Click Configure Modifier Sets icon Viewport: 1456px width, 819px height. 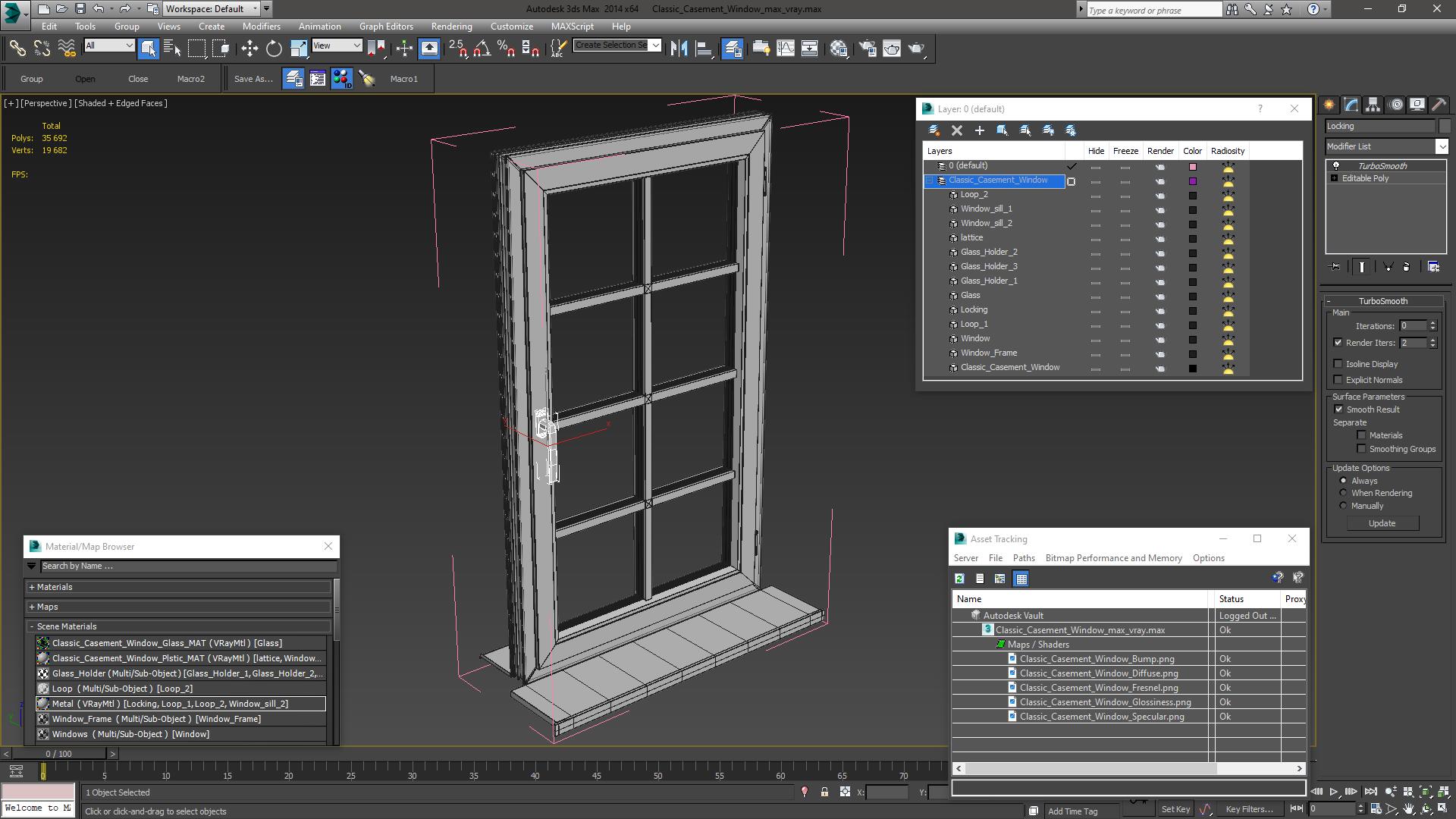tap(1433, 267)
